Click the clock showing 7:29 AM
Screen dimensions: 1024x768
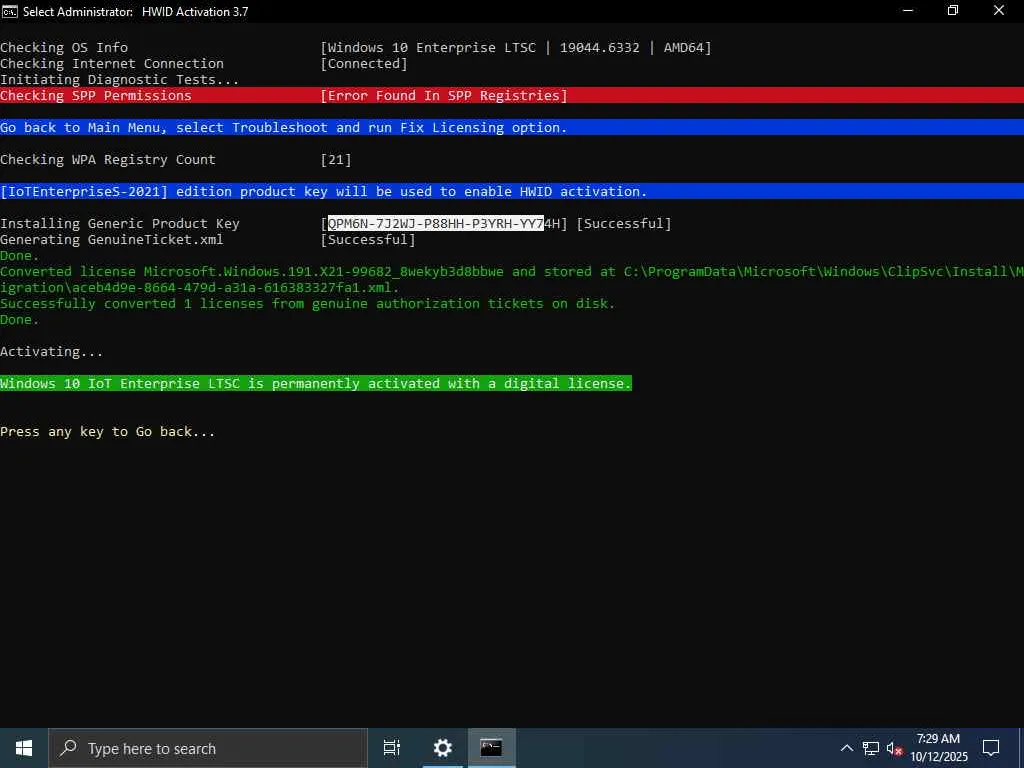coord(938,739)
